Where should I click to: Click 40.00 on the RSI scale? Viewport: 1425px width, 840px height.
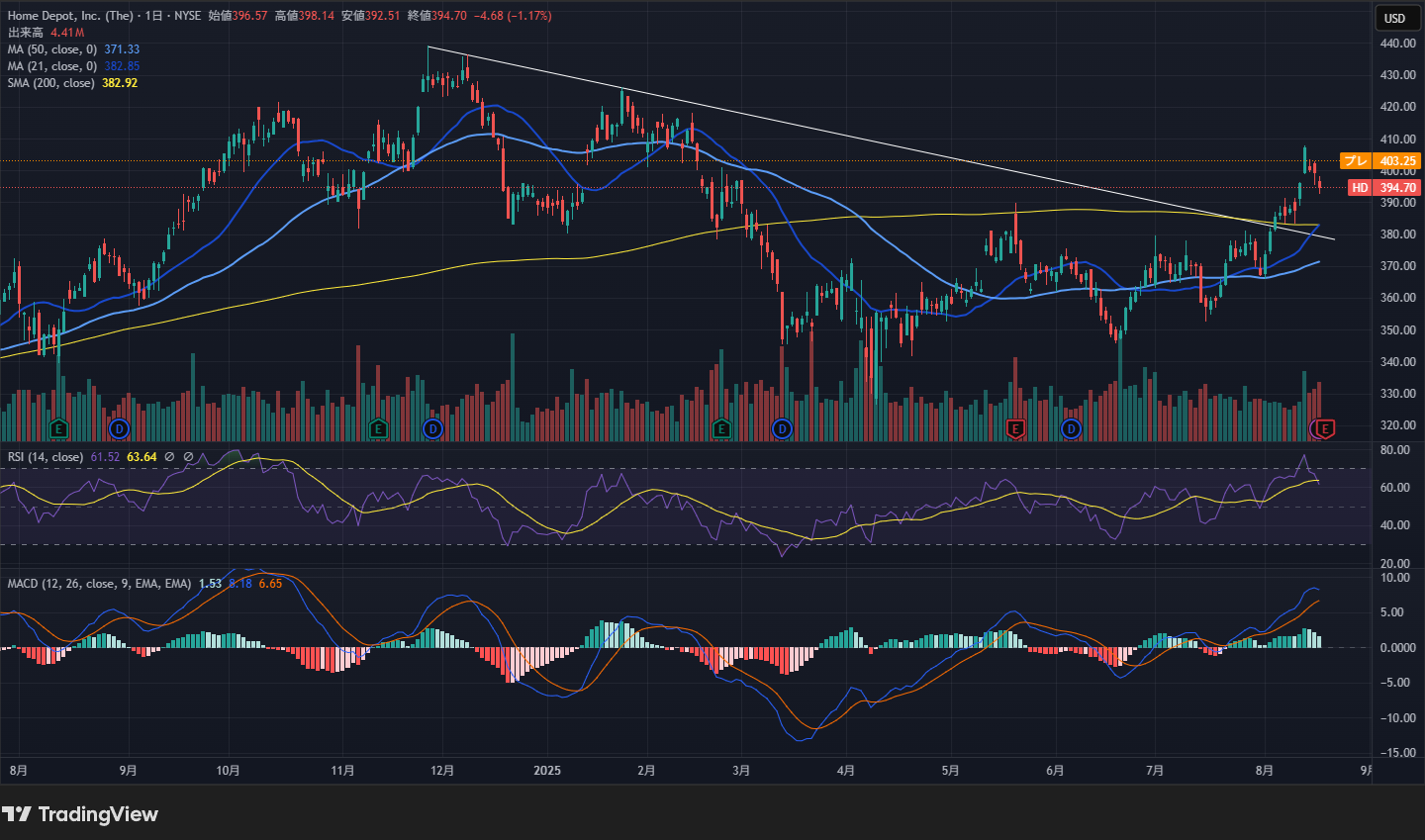tap(1395, 525)
